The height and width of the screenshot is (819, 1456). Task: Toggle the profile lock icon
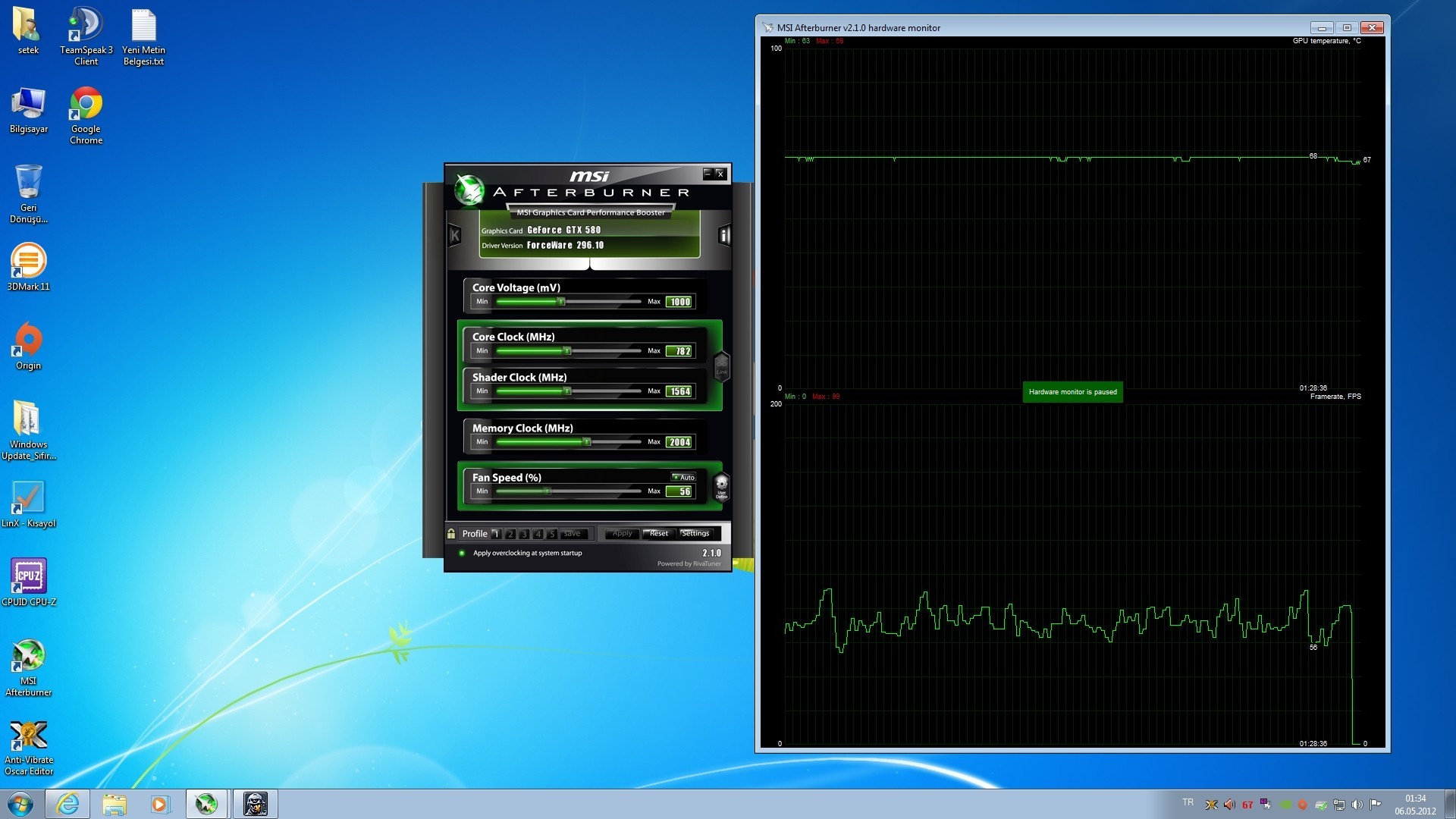451,534
